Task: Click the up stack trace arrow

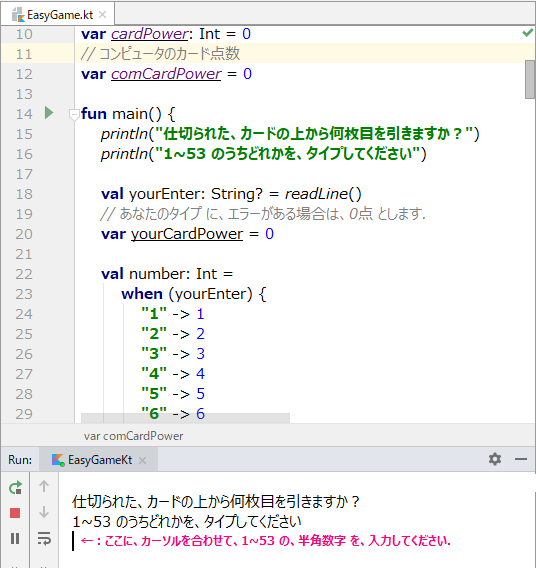Action: [x=44, y=486]
